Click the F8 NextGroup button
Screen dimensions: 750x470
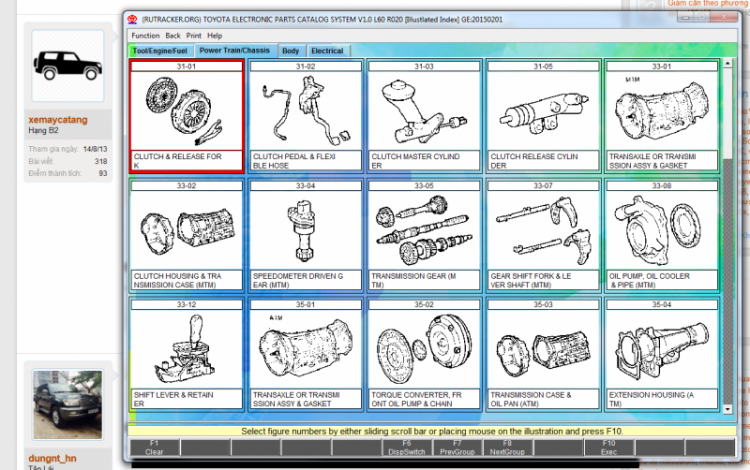(507, 448)
